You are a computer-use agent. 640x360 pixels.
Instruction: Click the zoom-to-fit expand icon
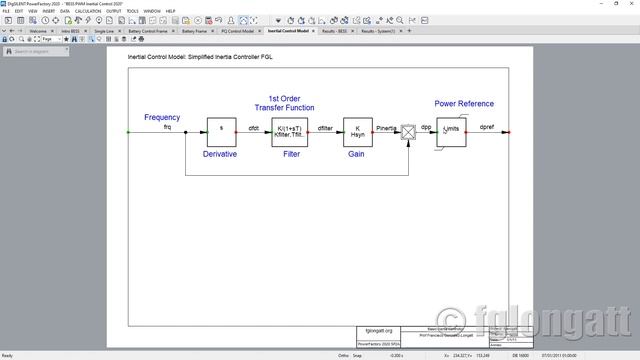coord(37,39)
